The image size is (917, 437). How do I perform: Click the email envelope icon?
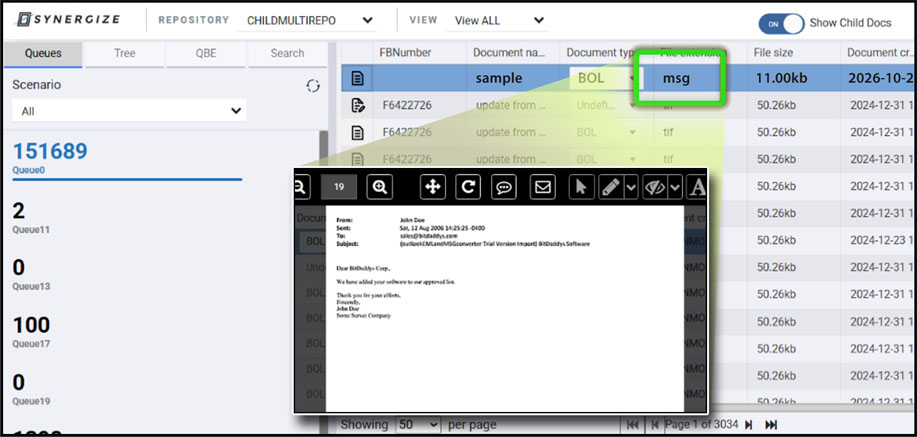pos(542,187)
